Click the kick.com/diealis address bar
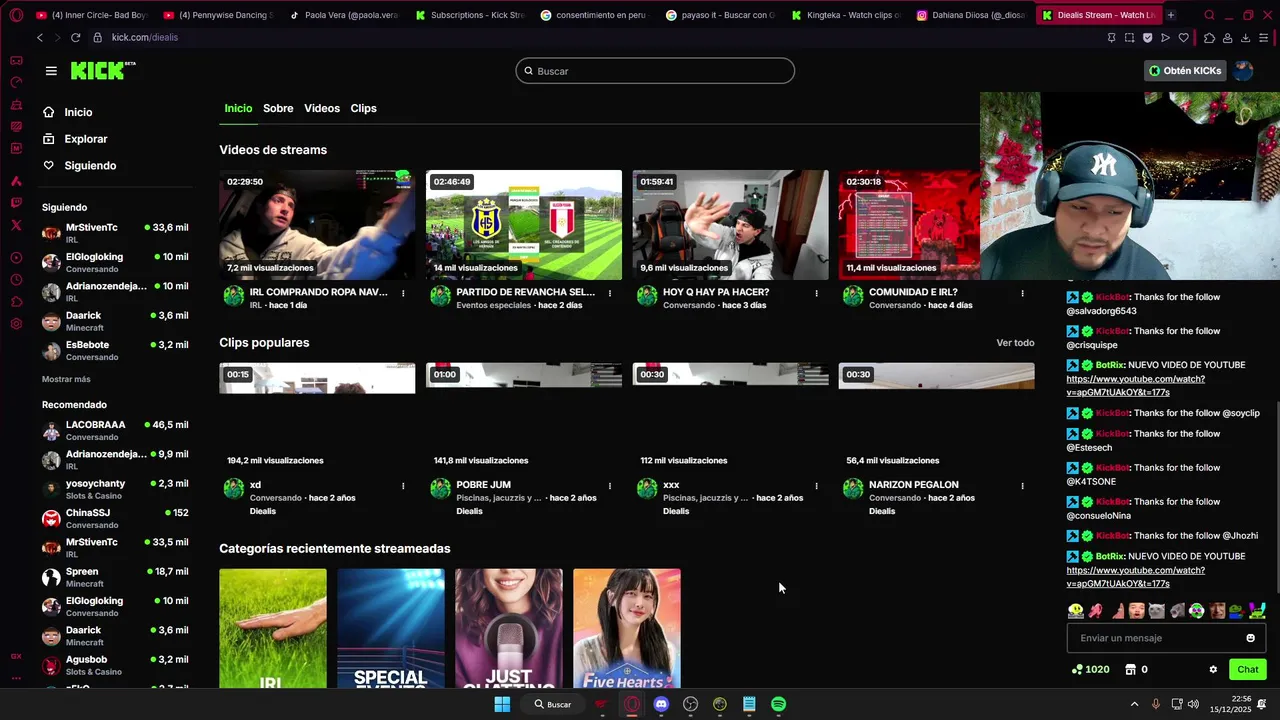Viewport: 1280px width, 720px height. click(x=145, y=37)
